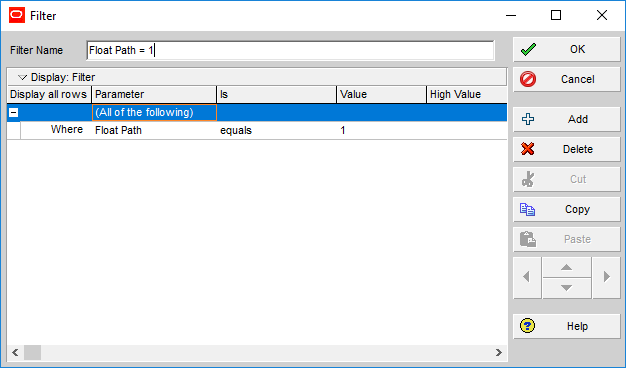Cut the selected filter row
This screenshot has height=368, width=626.
point(567,179)
